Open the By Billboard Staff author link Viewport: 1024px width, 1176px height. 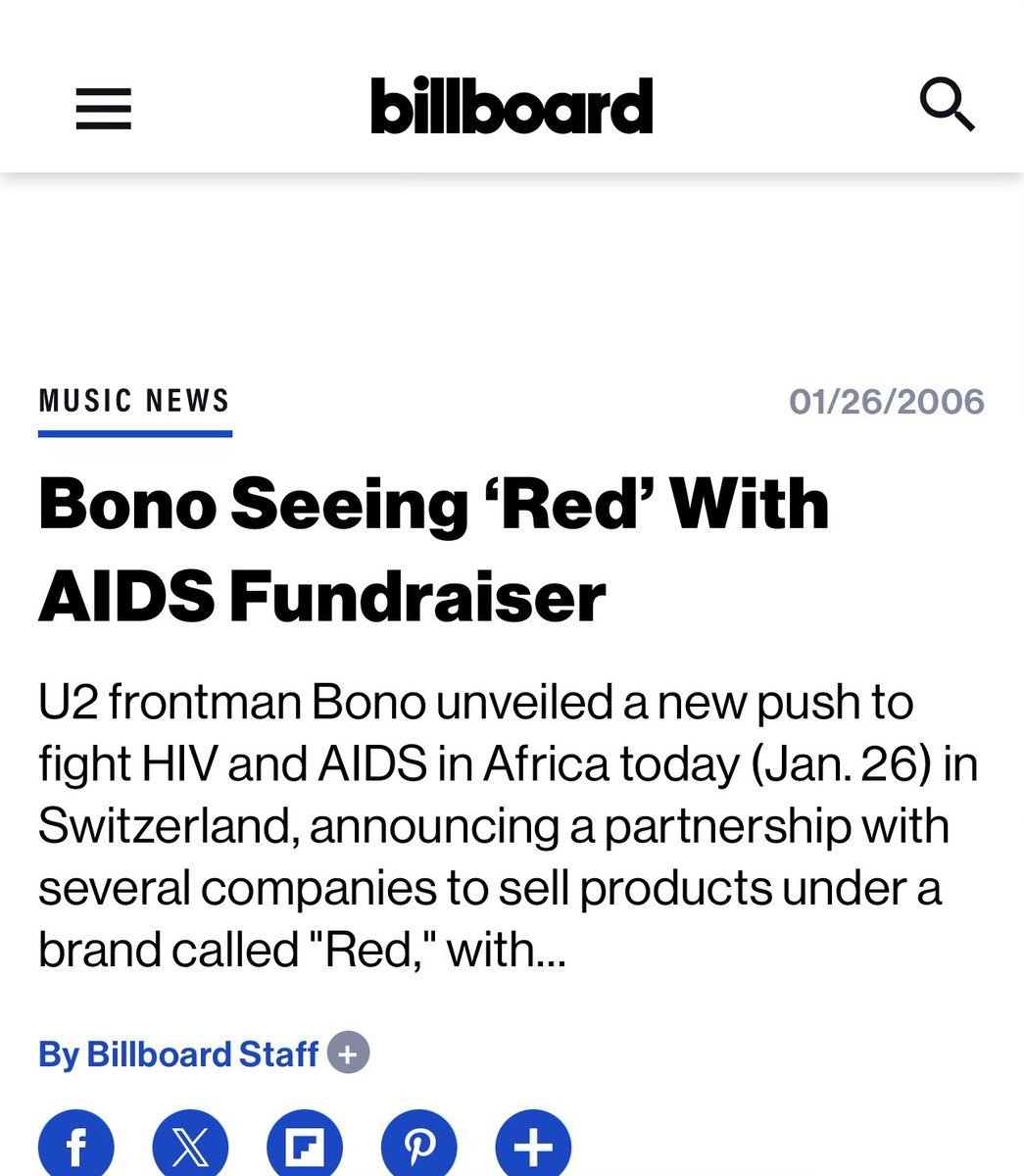(x=178, y=1054)
